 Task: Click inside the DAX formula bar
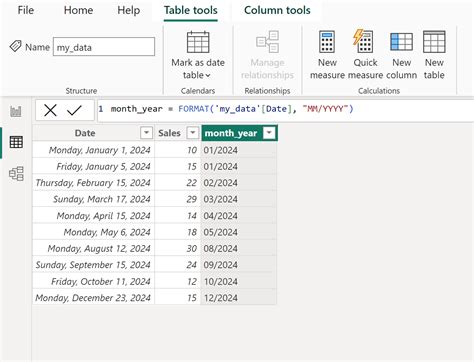(286, 110)
